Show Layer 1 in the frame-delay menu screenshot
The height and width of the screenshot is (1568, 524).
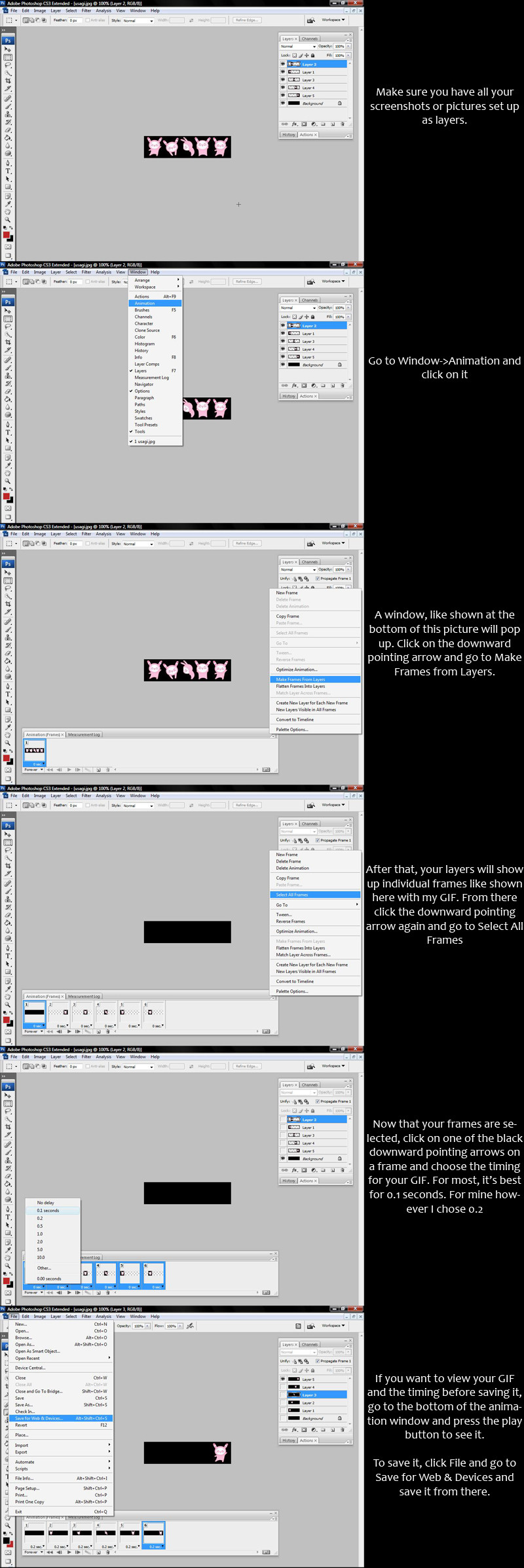pyautogui.click(x=283, y=1128)
